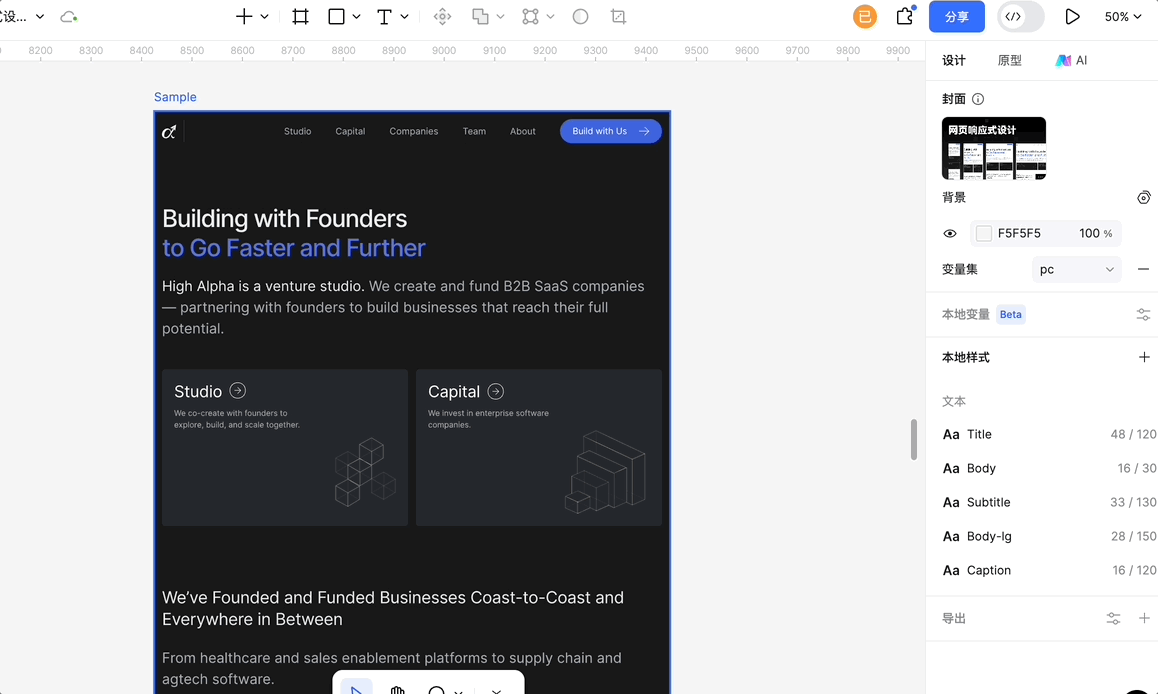Toggle the code developer mode switch
Image resolution: width=1158 pixels, height=694 pixels.
[1021, 17]
